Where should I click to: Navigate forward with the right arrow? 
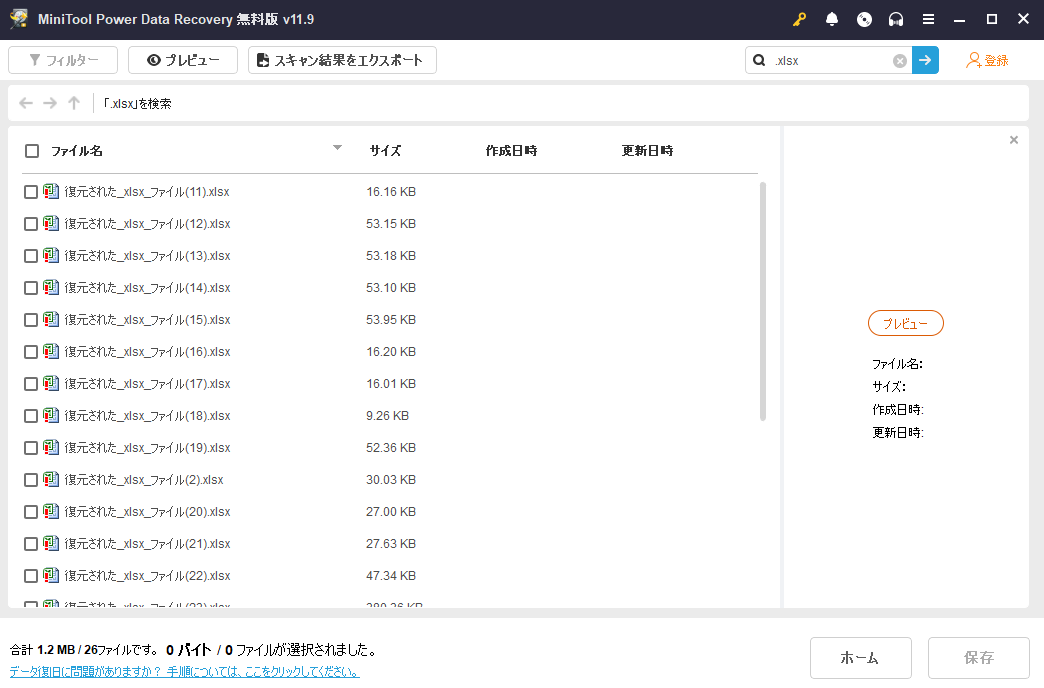[50, 103]
